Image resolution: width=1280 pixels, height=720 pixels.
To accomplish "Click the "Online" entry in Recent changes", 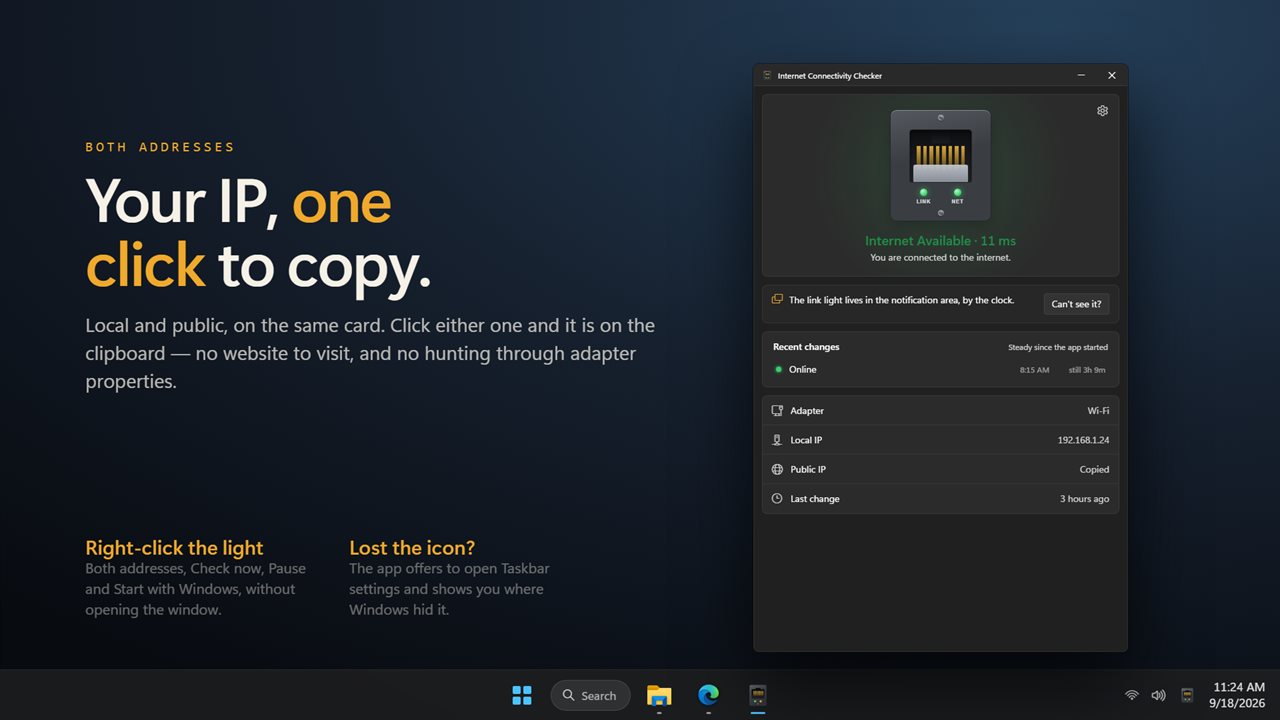I will click(802, 370).
